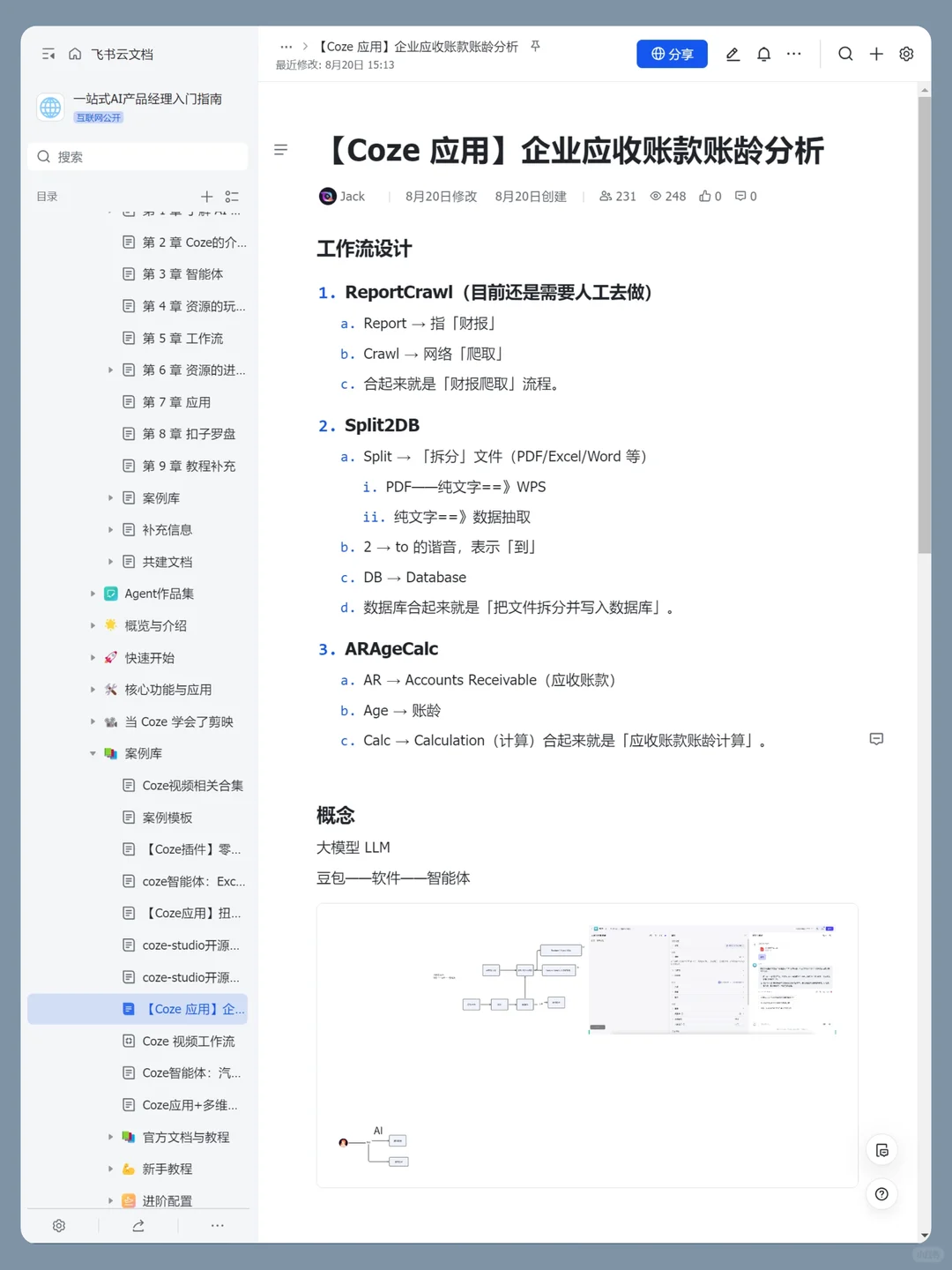Viewport: 952px width, 1270px height.
Task: Open breadcrumb ellipsis before document title
Action: [x=286, y=47]
